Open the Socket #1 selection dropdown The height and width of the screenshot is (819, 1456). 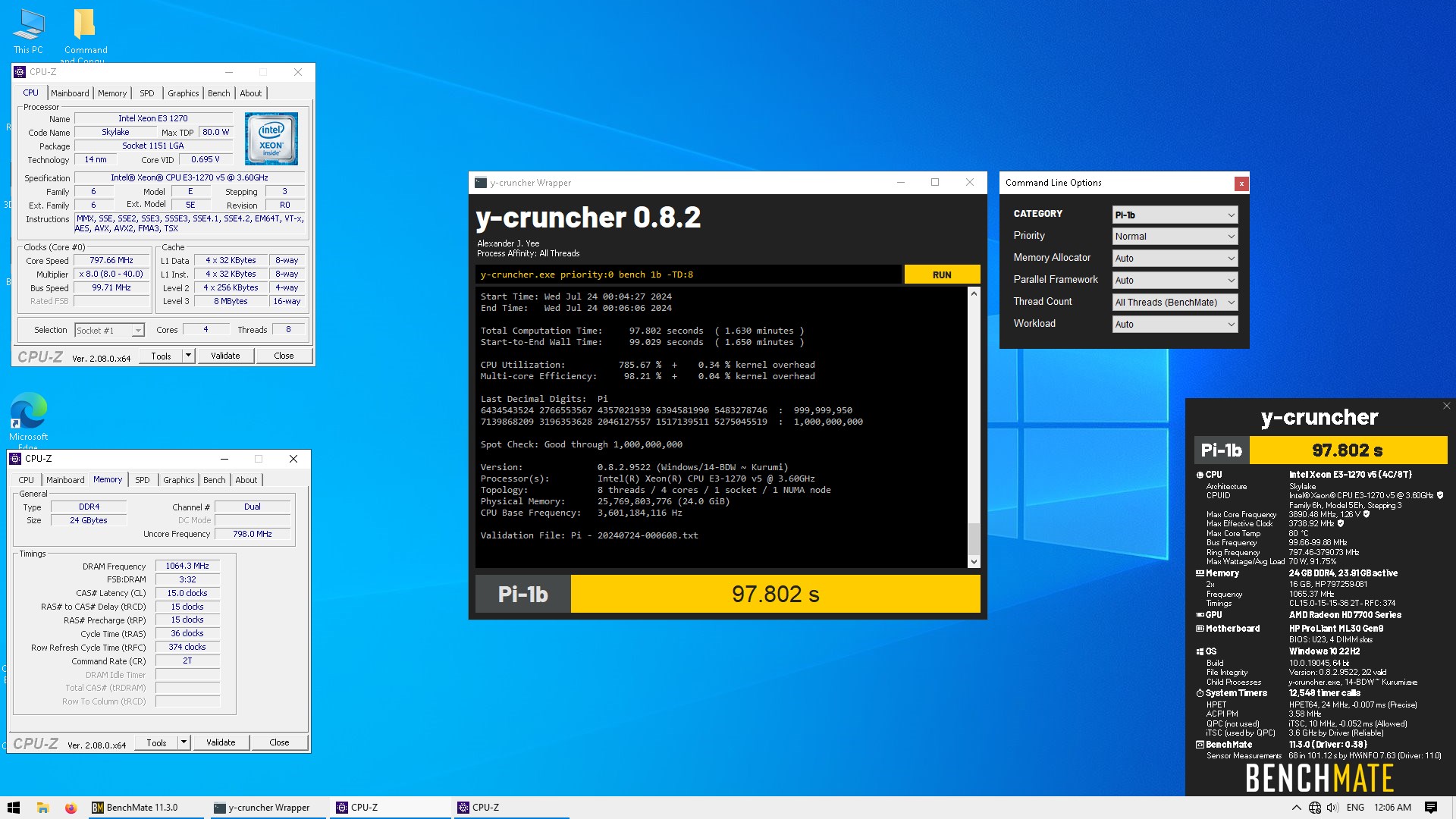(109, 331)
